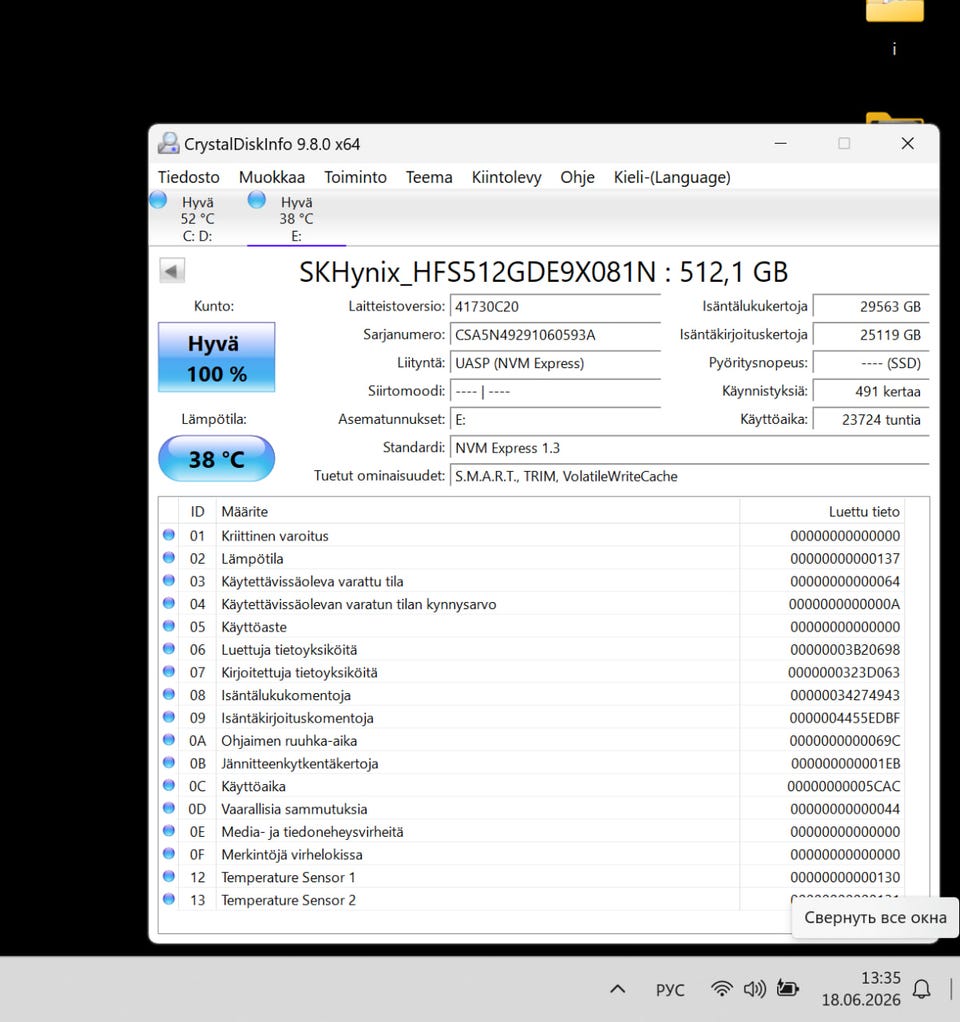Viewport: 960px width, 1022px height.
Task: Switch the РУС keyboard language indicator
Action: tap(670, 990)
